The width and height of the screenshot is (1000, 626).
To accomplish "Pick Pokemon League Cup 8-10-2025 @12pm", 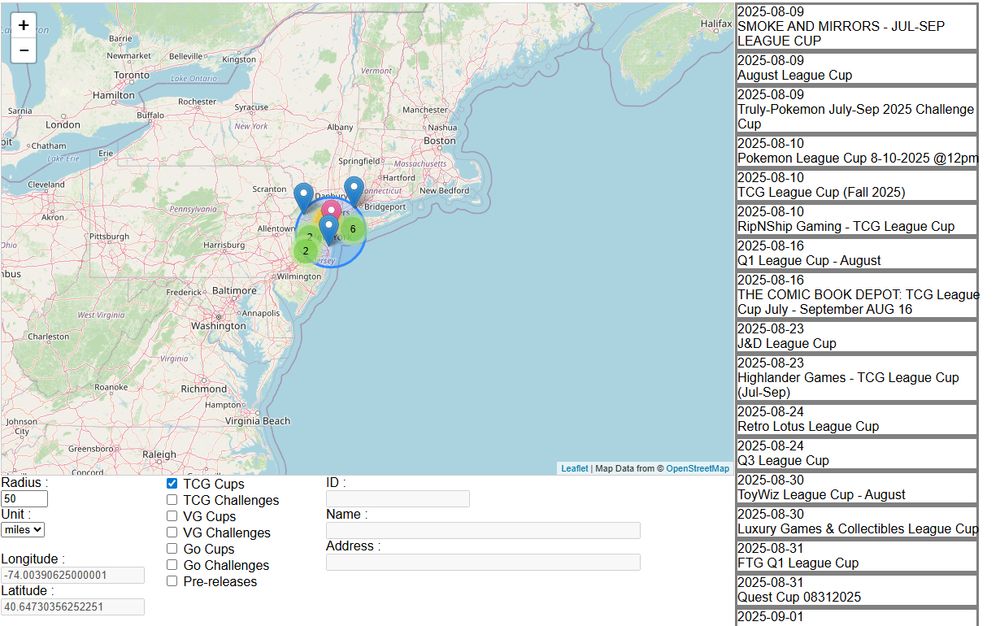I will click(857, 151).
